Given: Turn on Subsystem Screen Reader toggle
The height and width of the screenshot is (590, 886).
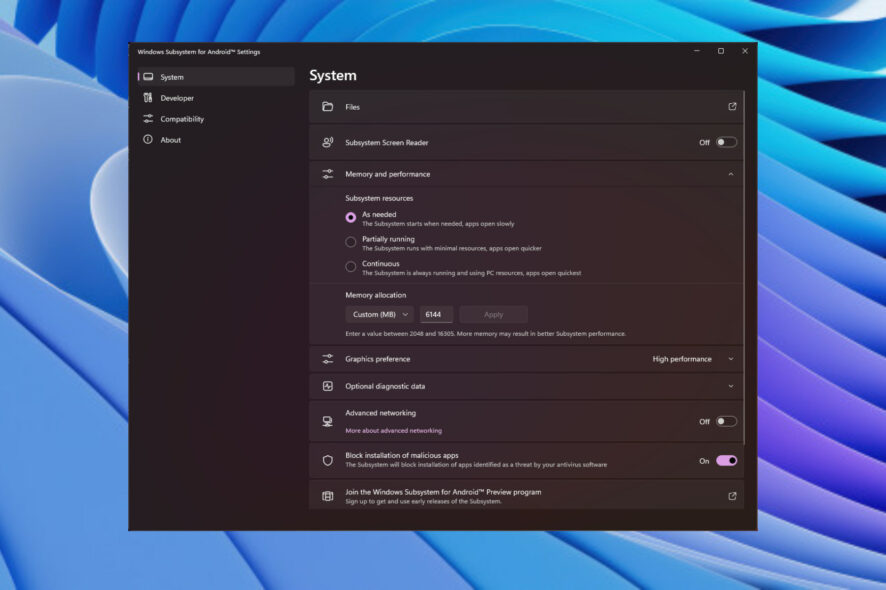Looking at the screenshot, I should pos(727,142).
